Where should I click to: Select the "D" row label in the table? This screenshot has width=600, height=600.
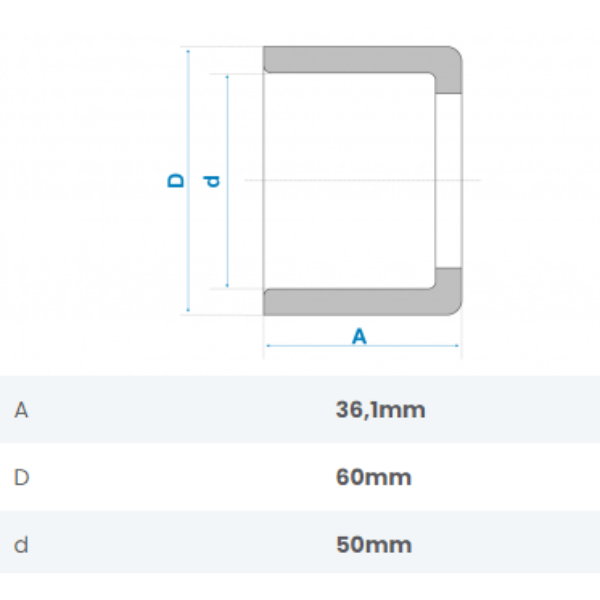point(21,477)
